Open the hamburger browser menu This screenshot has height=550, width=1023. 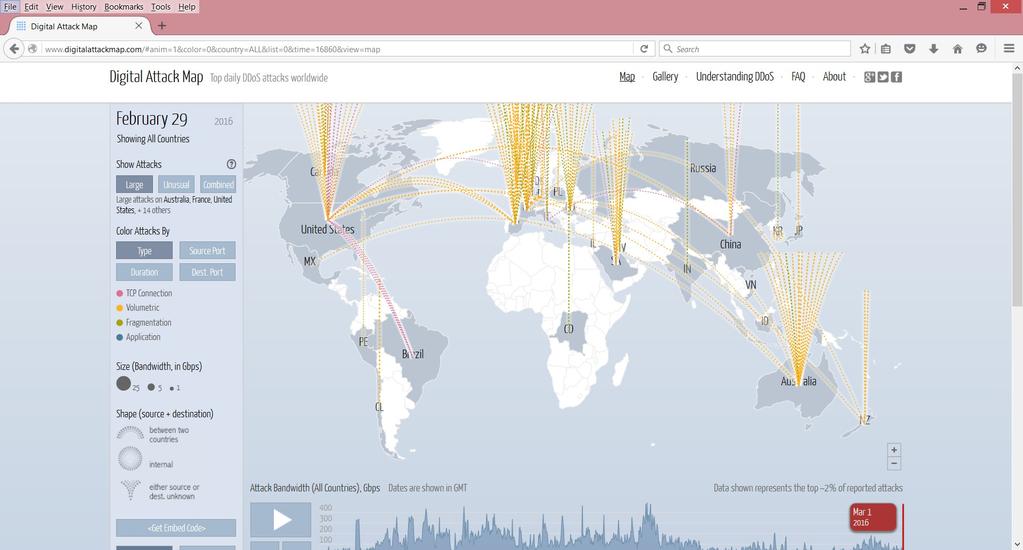[1009, 49]
